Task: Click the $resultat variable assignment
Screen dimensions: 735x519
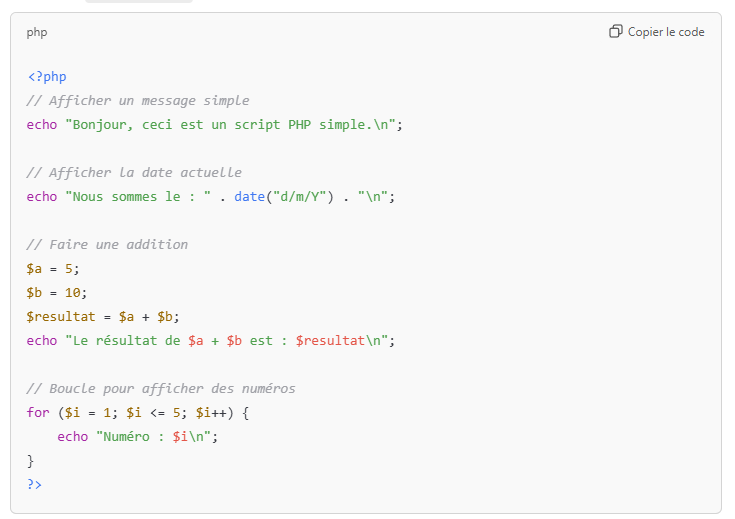Action: 103,317
